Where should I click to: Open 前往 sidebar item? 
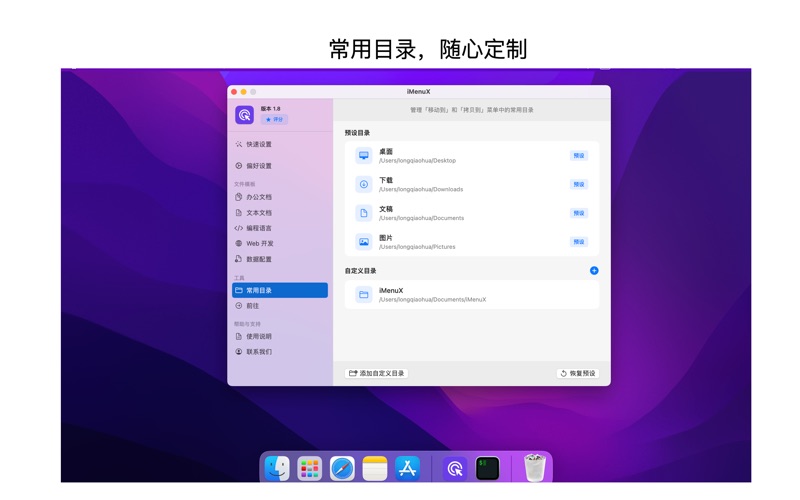(x=280, y=306)
